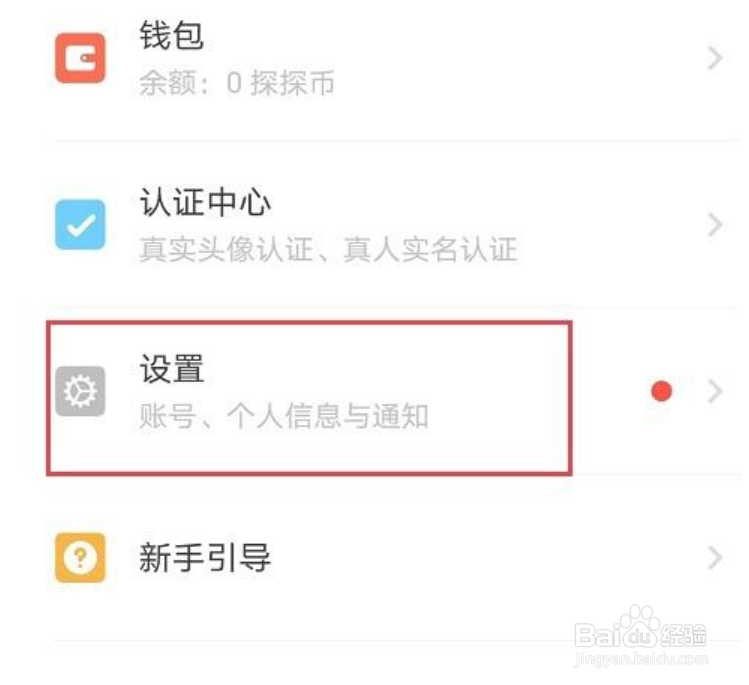Tap 真实头像认证、真人实名认证 subtitle

tap(329, 249)
